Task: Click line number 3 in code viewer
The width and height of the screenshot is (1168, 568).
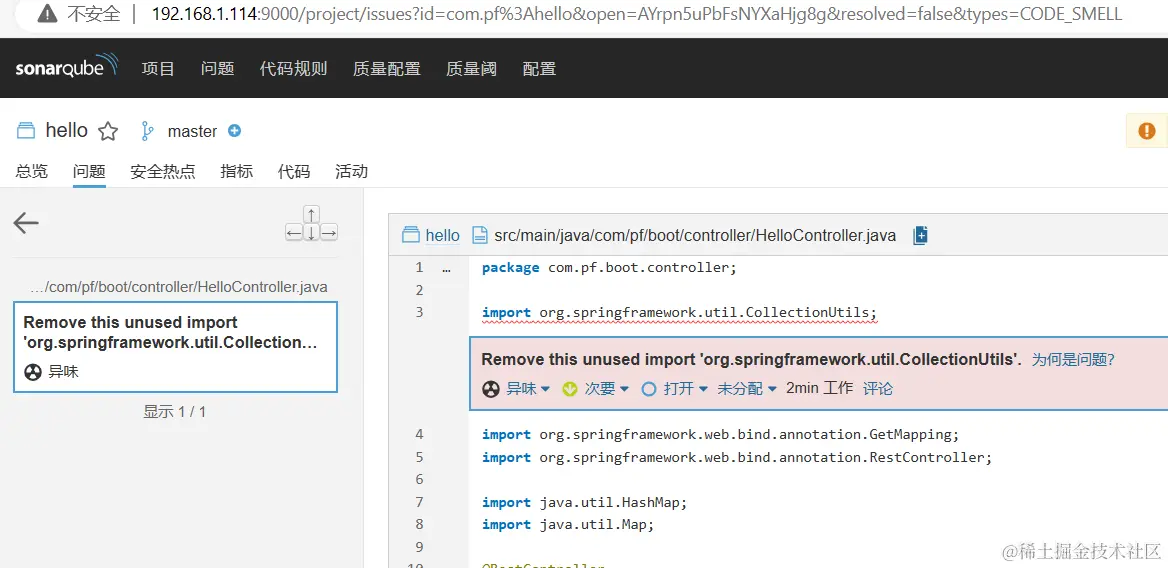Action: [419, 313]
